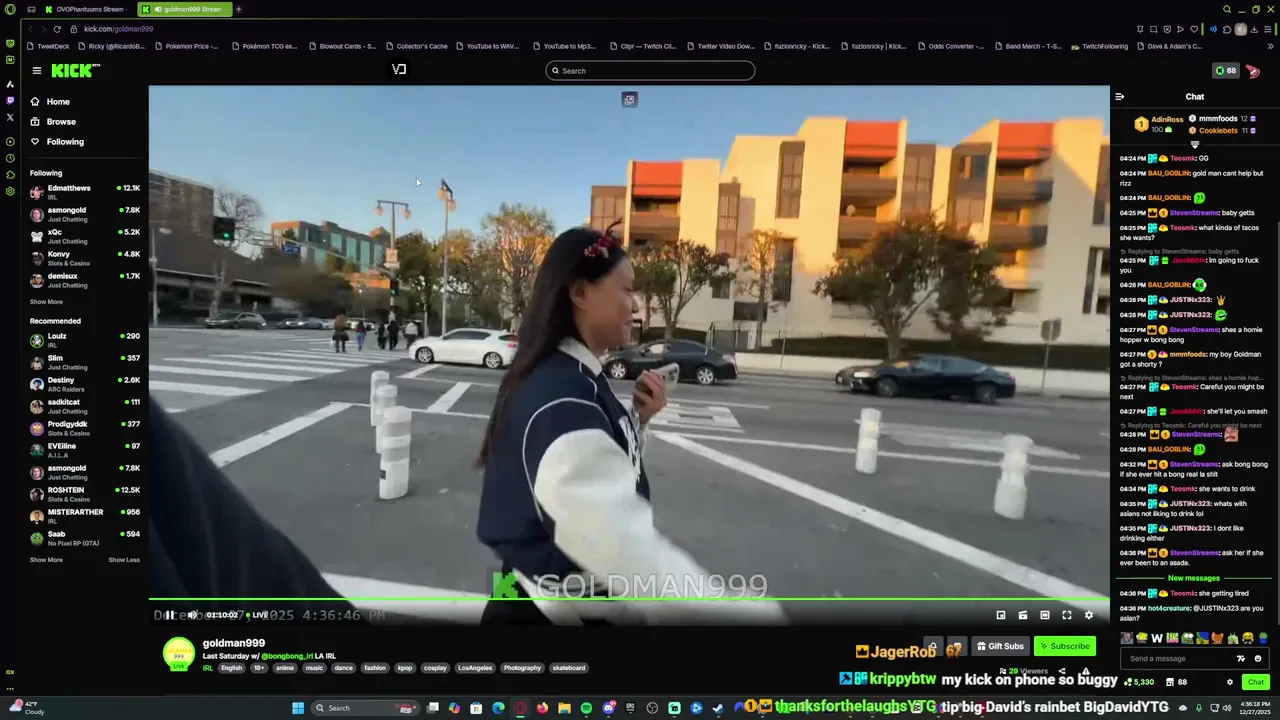
Task: Open AdinRoss in chat leaderboard
Action: pyautogui.click(x=1167, y=119)
